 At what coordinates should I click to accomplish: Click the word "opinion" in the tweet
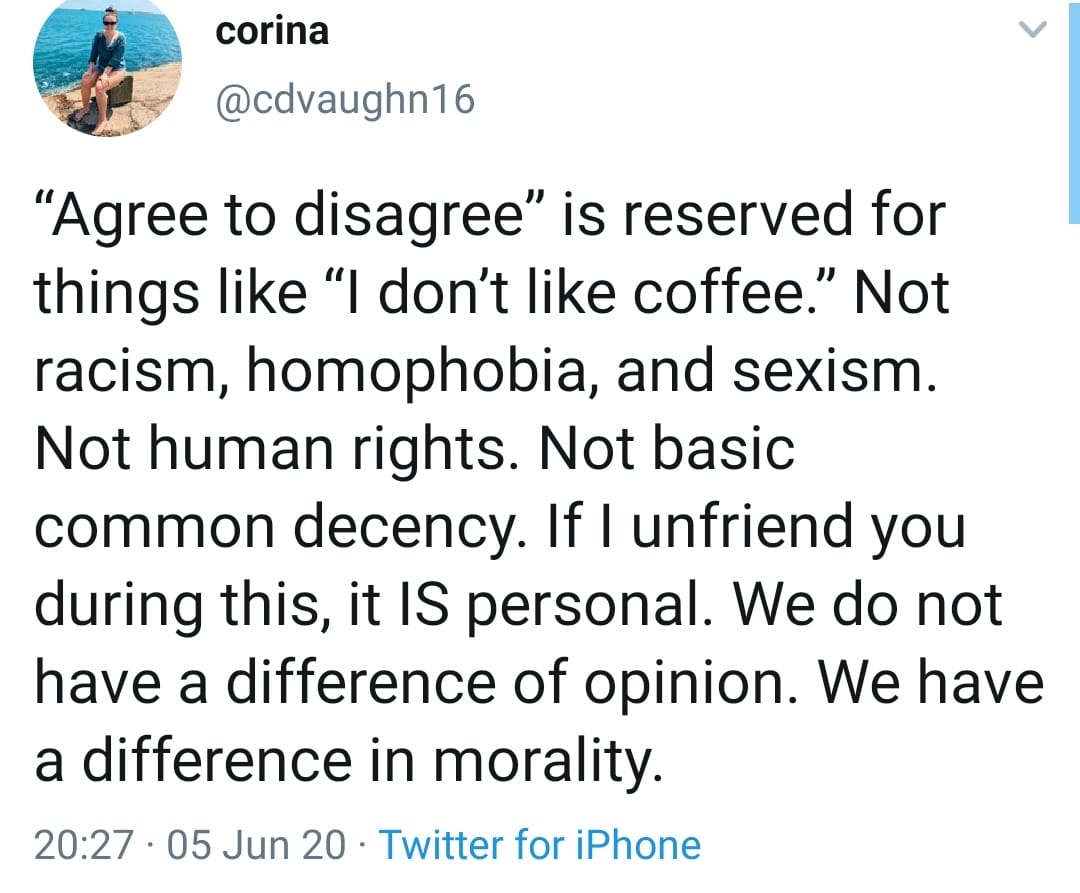[685, 682]
